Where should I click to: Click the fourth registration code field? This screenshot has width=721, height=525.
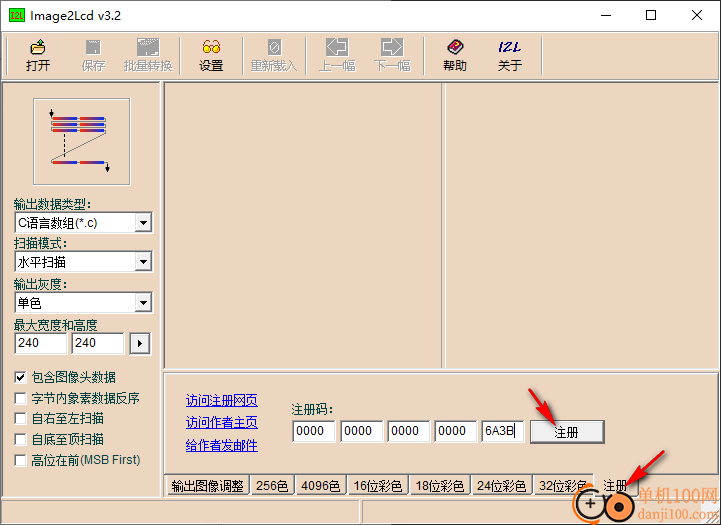pyautogui.click(x=455, y=431)
